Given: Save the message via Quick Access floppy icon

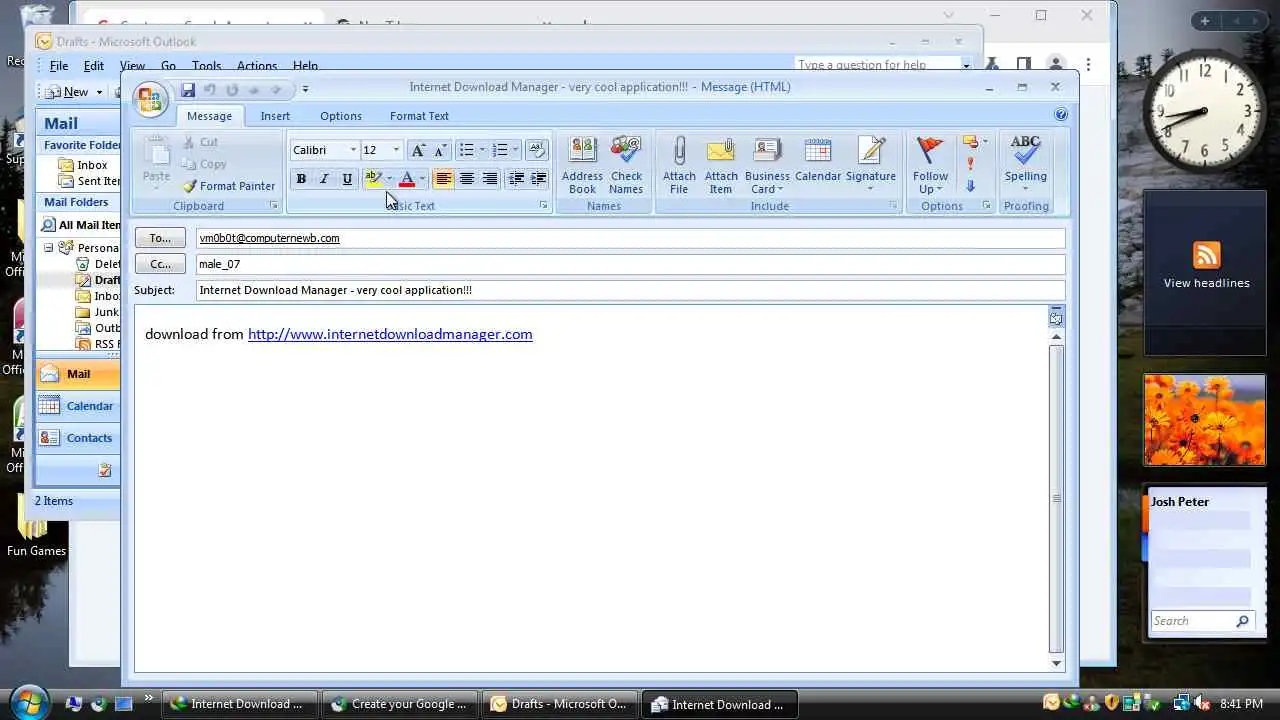Looking at the screenshot, I should click(188, 90).
